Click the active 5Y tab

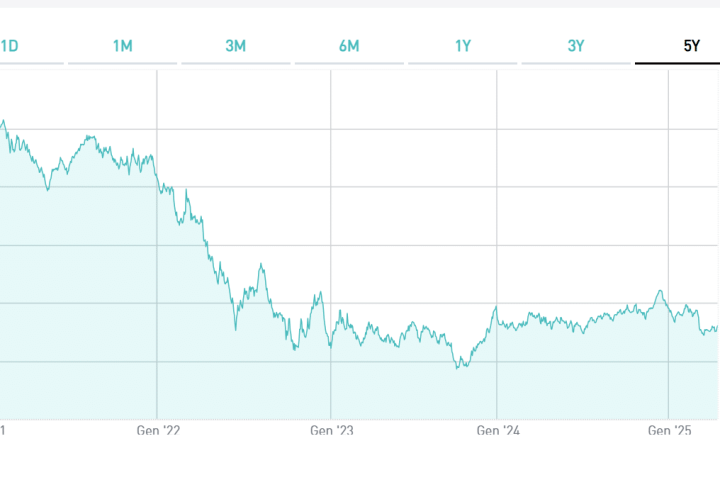[x=691, y=45]
